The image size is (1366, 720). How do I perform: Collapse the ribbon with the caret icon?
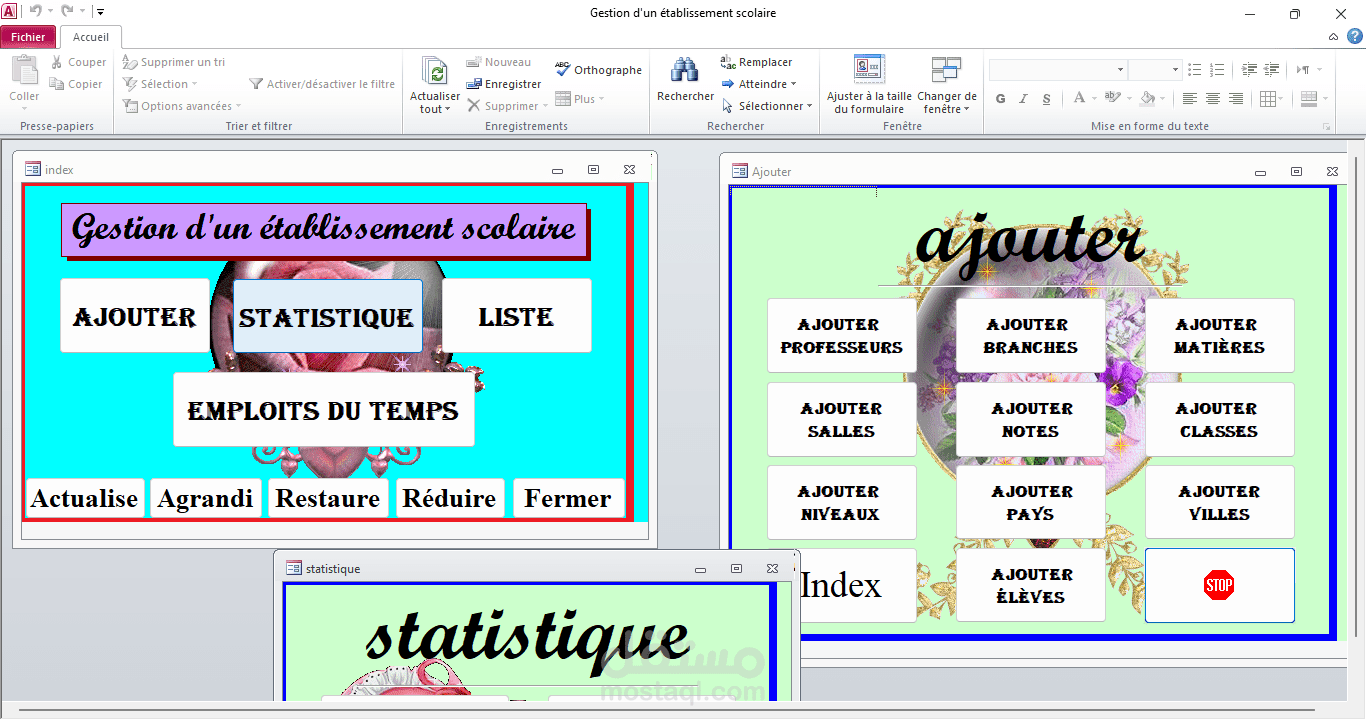click(1334, 37)
